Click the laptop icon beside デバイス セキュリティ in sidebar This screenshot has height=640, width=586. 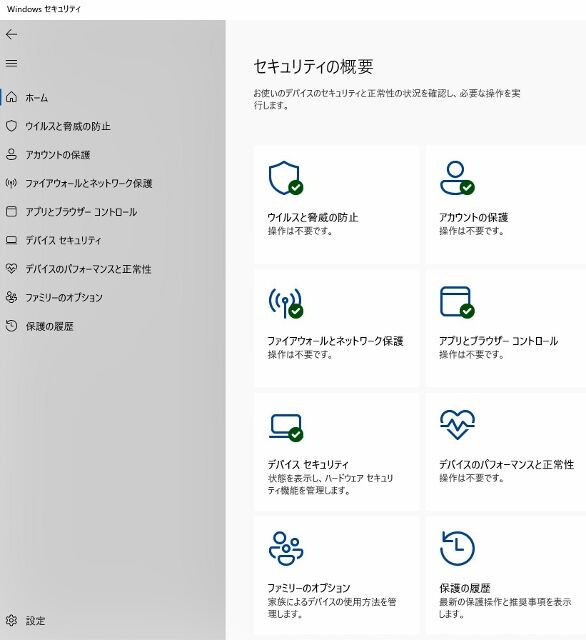pyautogui.click(x=11, y=240)
